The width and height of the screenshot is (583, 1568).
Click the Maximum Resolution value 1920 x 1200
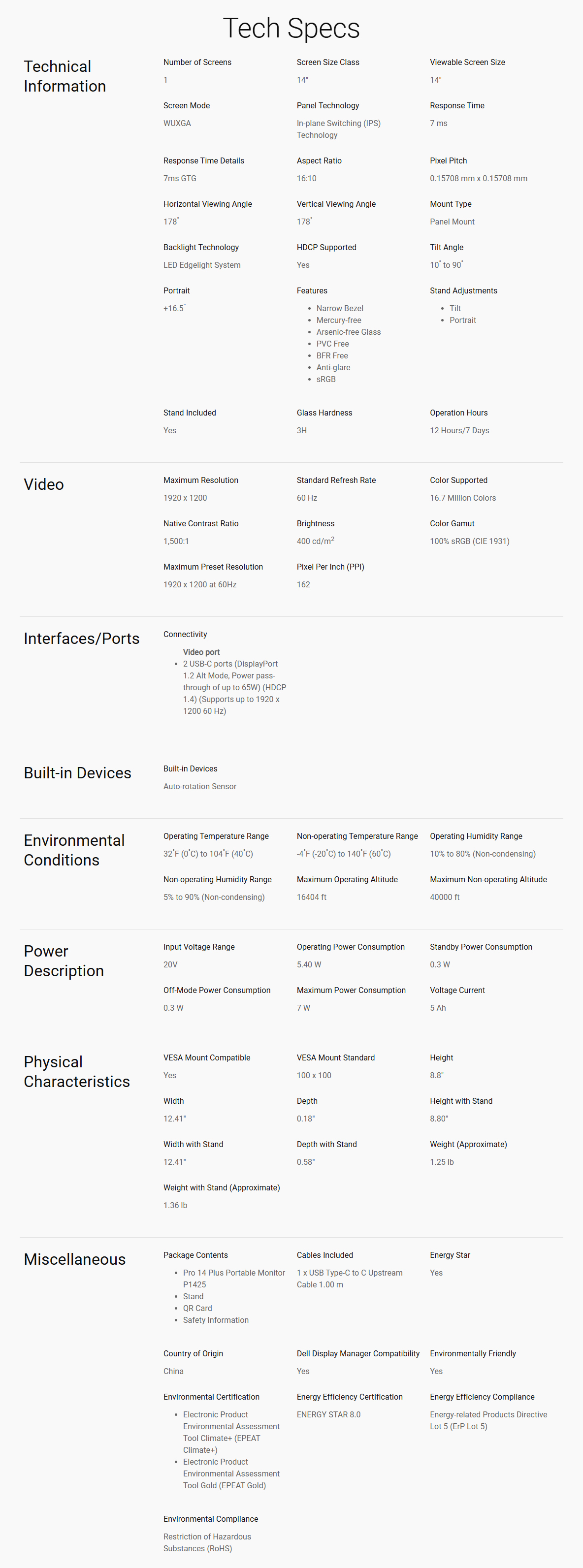[185, 498]
